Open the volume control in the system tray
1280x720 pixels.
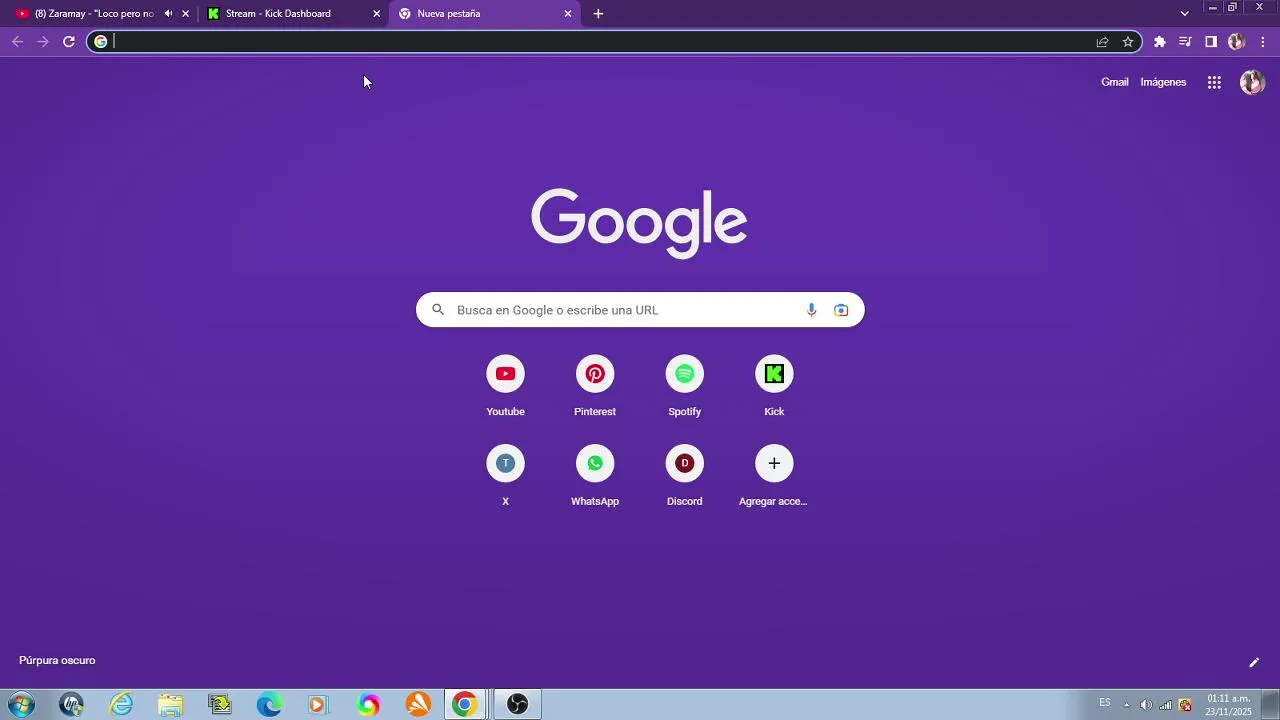click(x=1146, y=704)
